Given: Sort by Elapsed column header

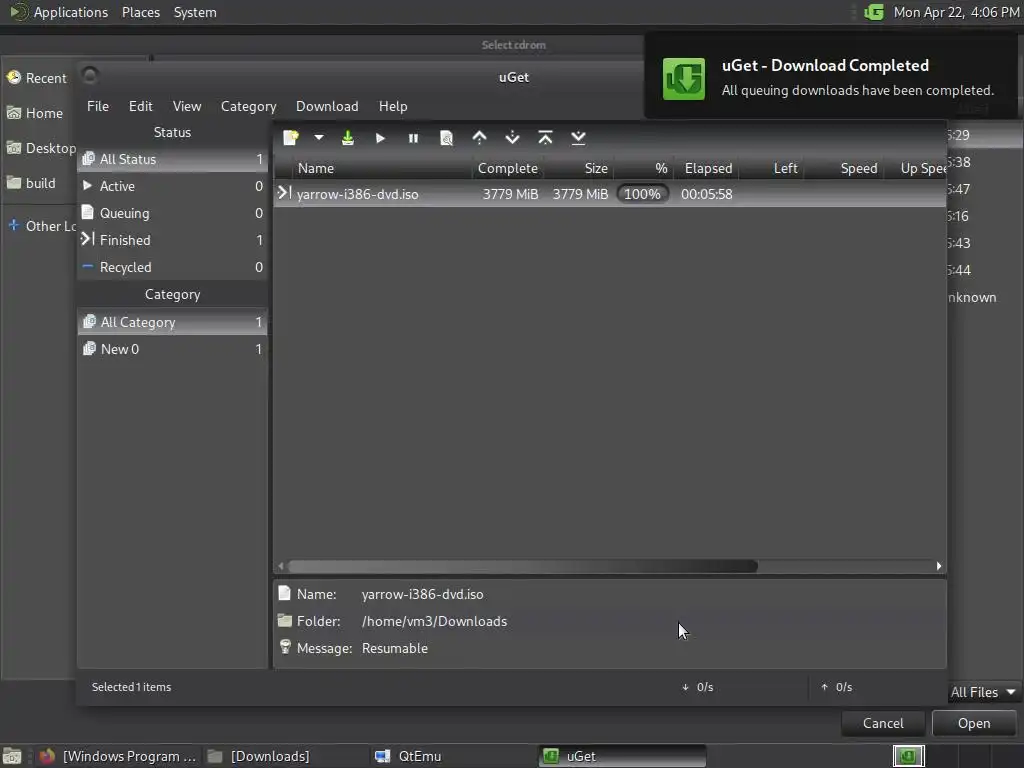Looking at the screenshot, I should (708, 168).
